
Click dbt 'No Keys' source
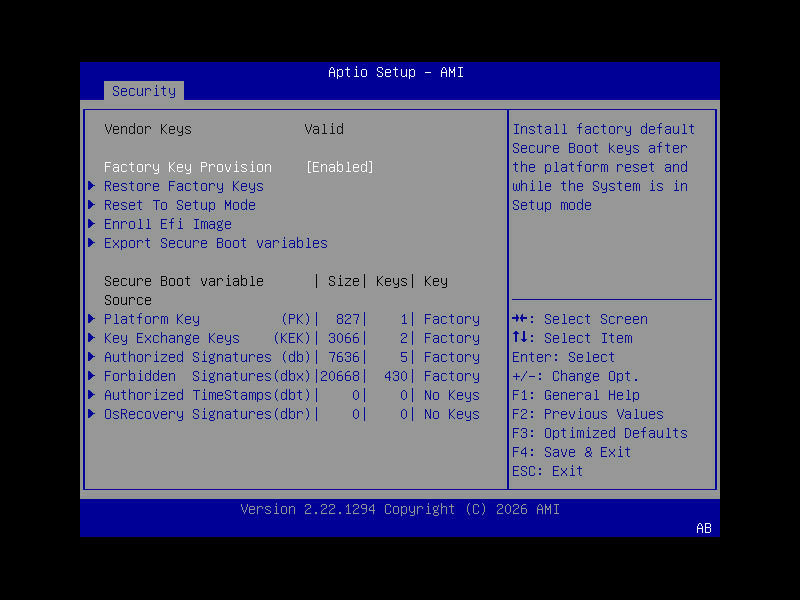point(452,395)
